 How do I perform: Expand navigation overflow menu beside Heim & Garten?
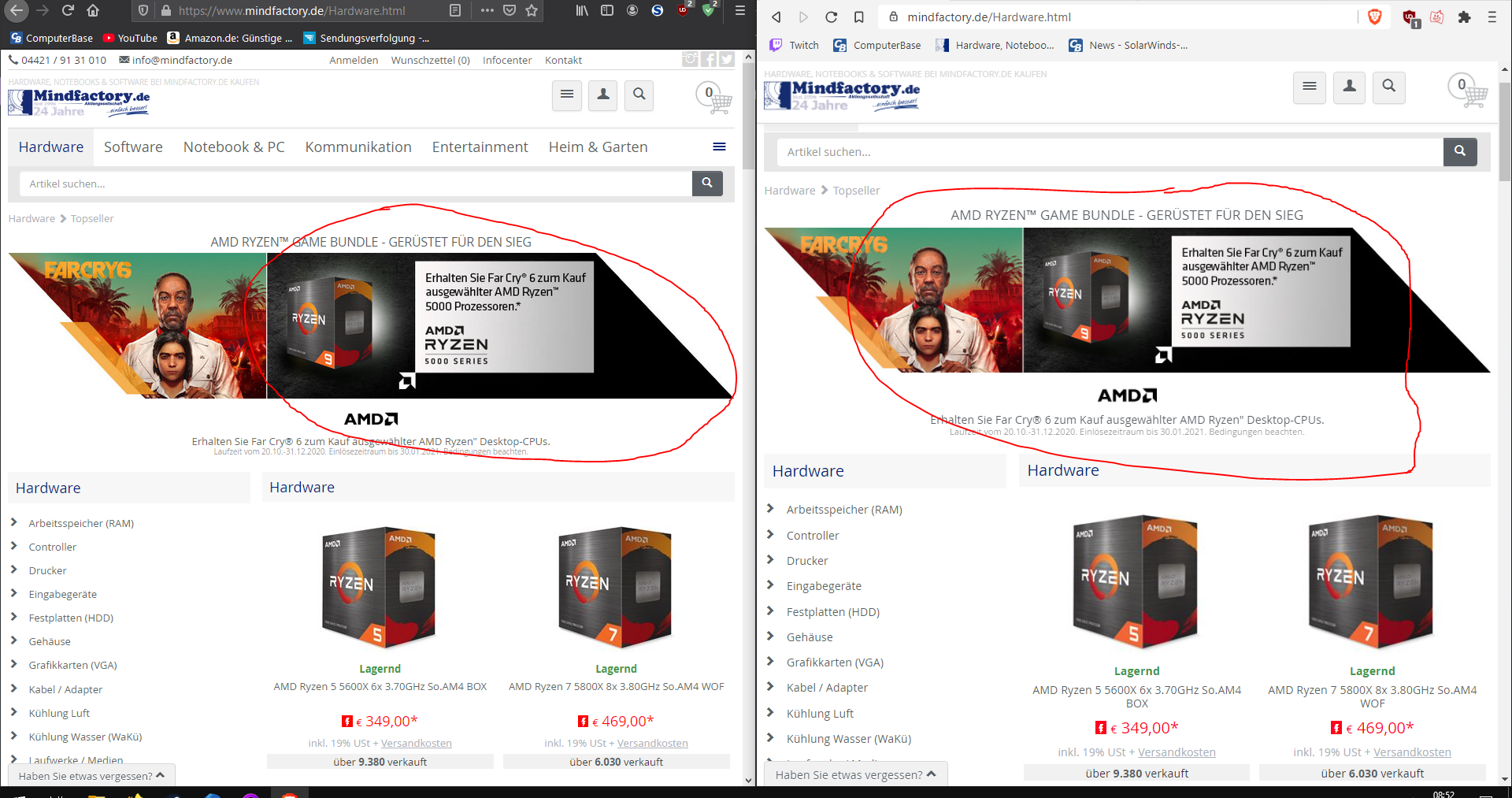click(x=719, y=147)
